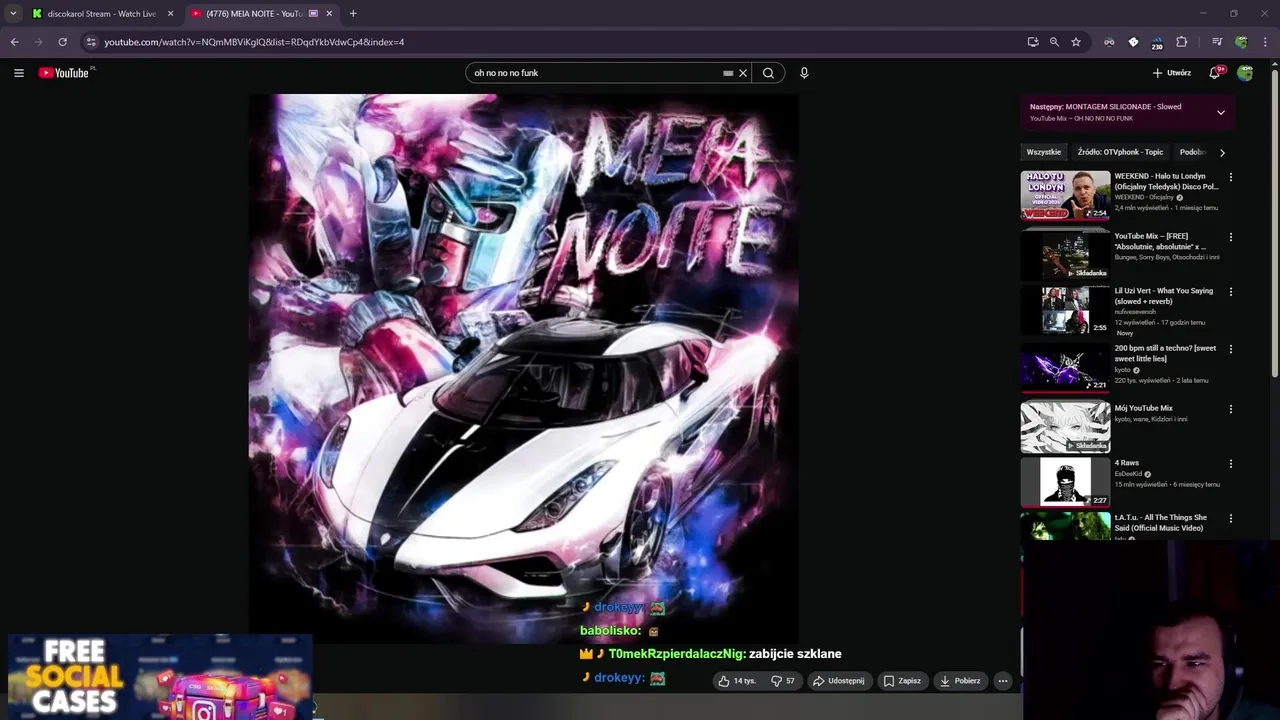1280x720 pixels.
Task: Open YouTube account avatar menu
Action: click(1245, 73)
